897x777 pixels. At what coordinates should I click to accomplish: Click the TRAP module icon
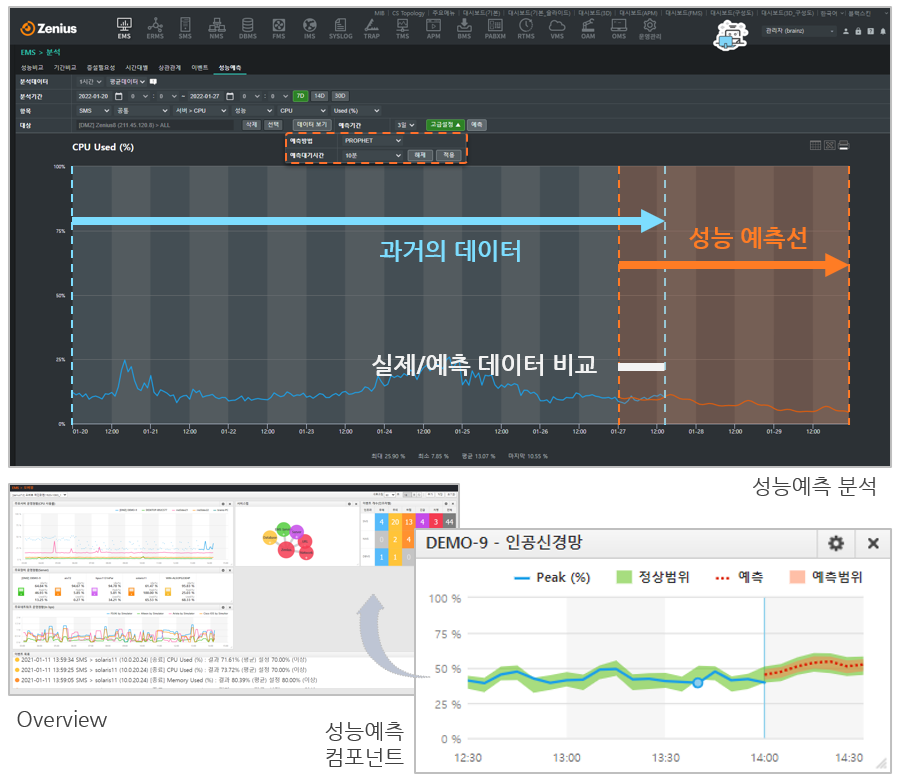[x=372, y=28]
